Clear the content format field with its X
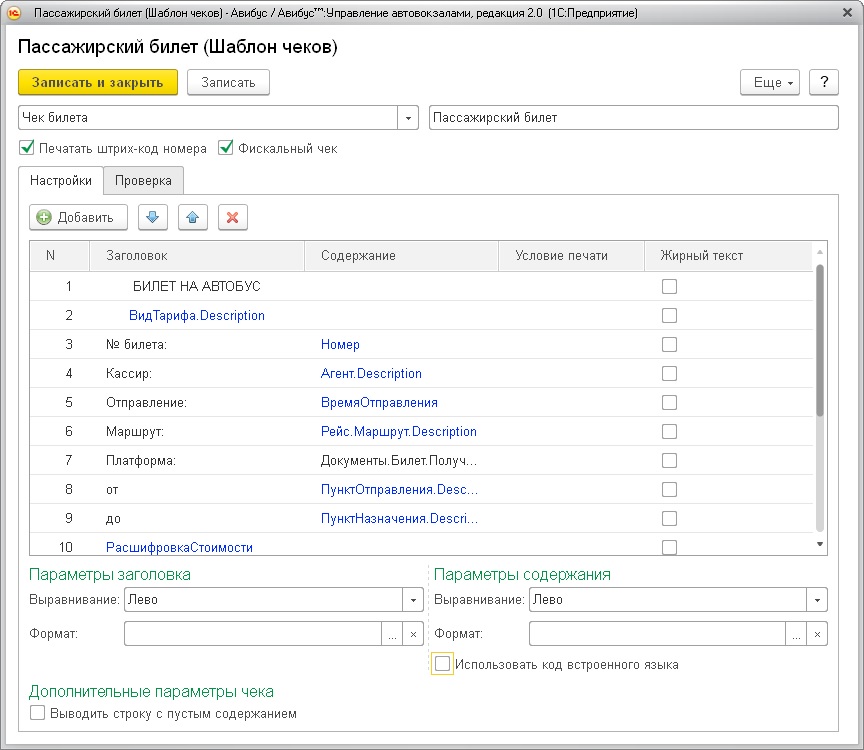The width and height of the screenshot is (864, 750). click(818, 634)
